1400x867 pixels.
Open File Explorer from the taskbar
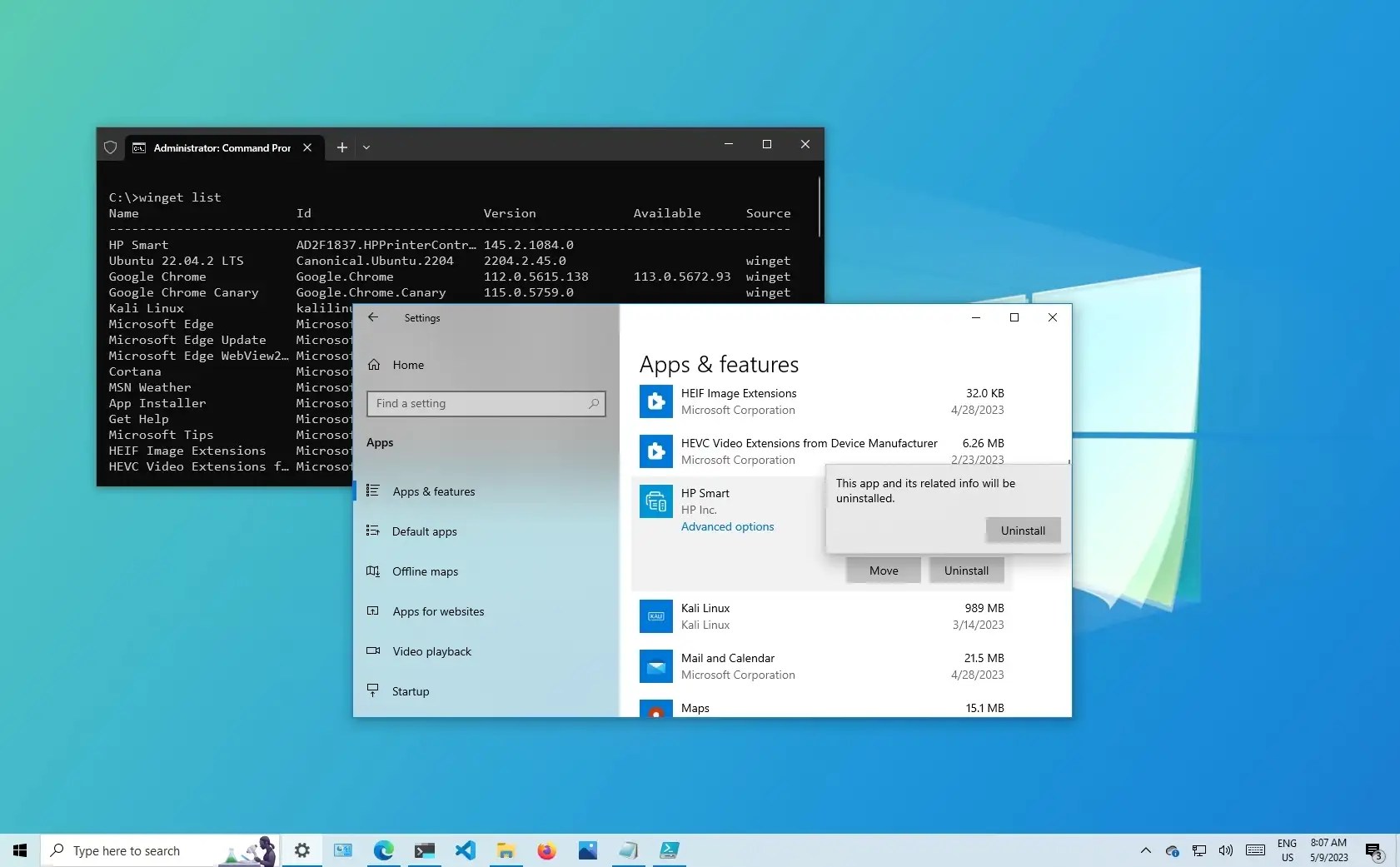(506, 850)
